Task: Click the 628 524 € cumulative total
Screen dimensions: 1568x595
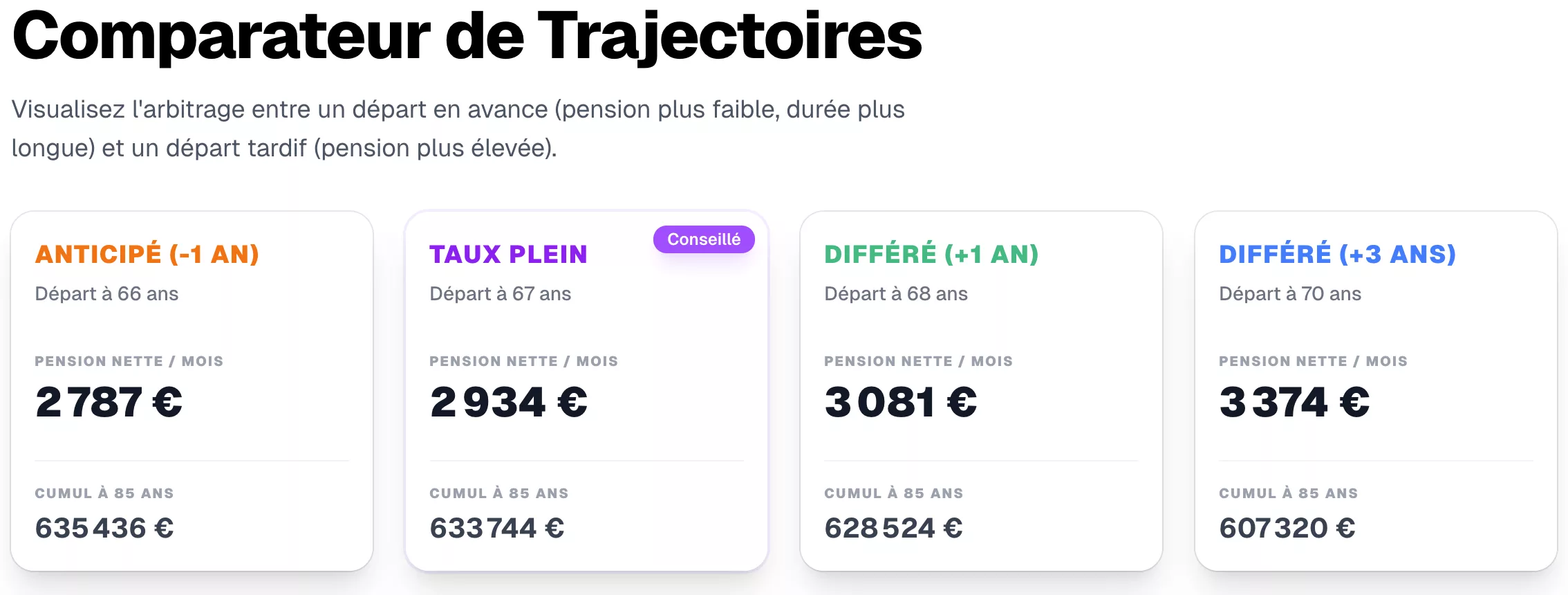Action: [893, 528]
